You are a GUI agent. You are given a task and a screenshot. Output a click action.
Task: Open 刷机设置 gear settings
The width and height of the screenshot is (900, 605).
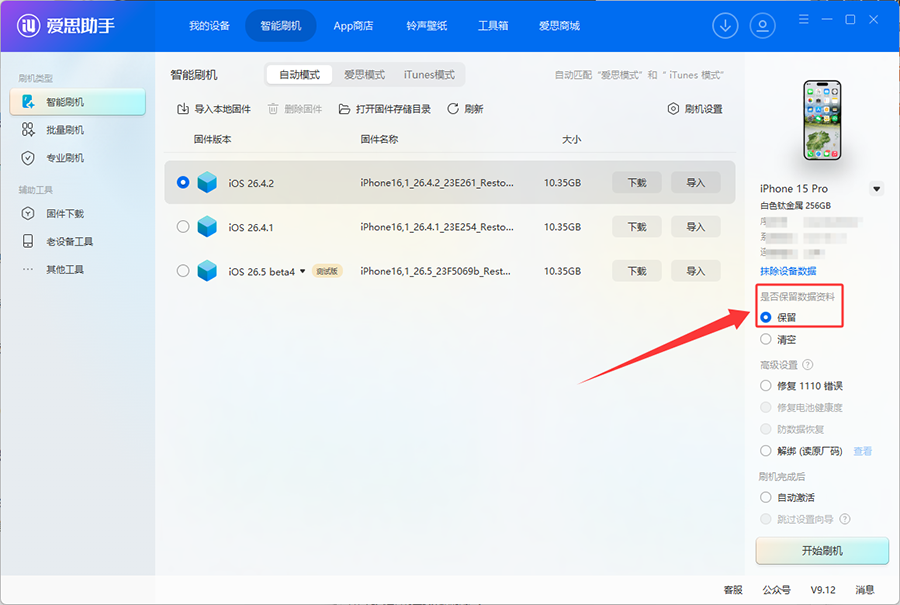tap(695, 109)
